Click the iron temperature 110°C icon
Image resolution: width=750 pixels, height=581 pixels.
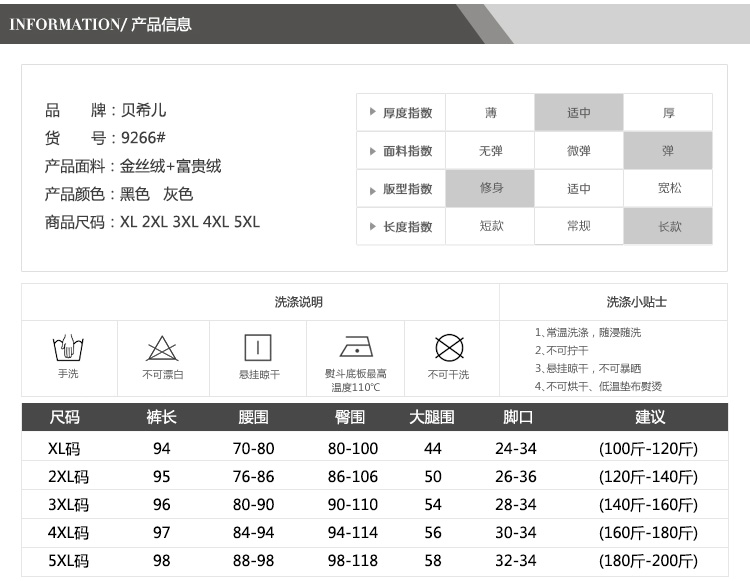pyautogui.click(x=356, y=347)
